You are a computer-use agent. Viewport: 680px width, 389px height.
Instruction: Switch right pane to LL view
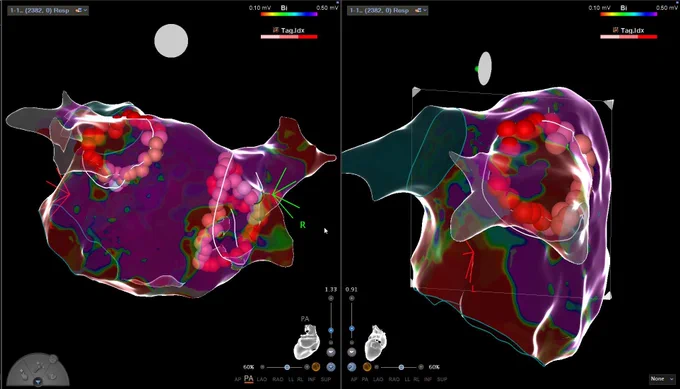tap(407, 379)
